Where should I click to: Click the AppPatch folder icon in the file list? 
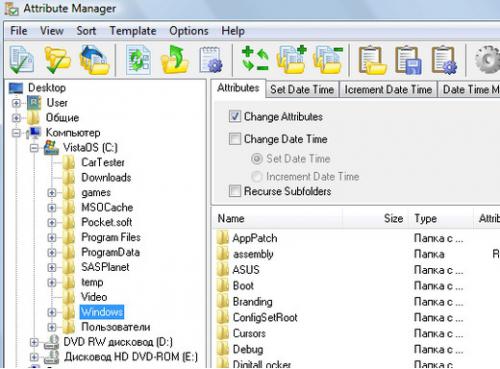pos(223,238)
